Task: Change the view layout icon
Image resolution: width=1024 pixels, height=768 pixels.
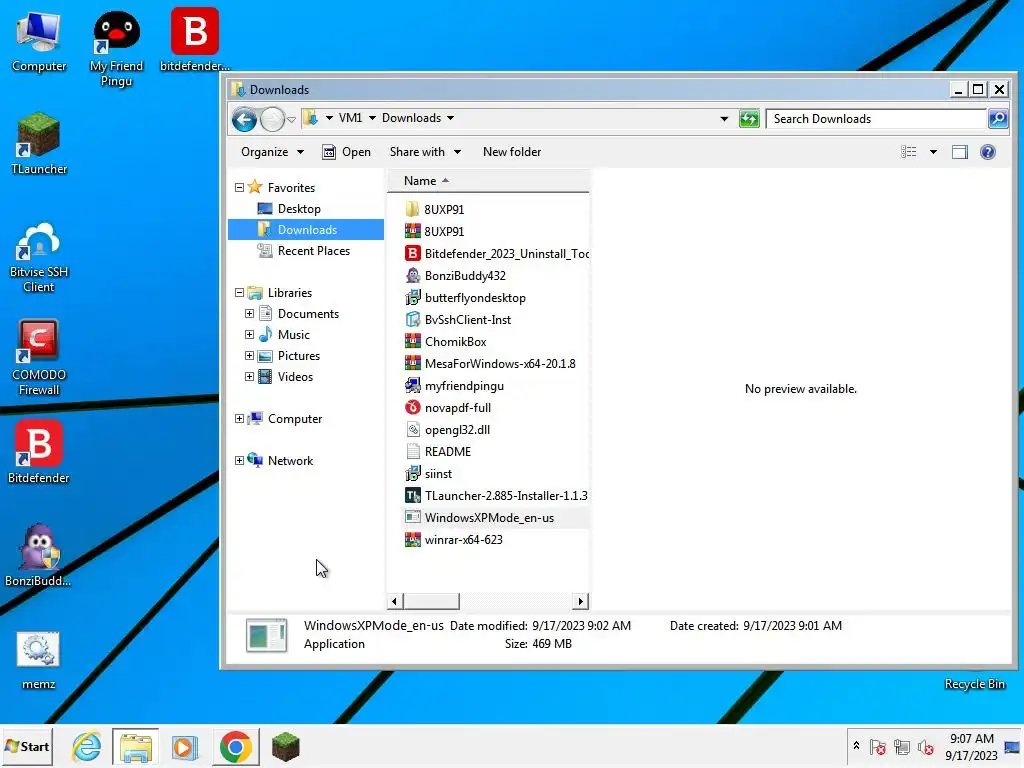Action: (908, 152)
